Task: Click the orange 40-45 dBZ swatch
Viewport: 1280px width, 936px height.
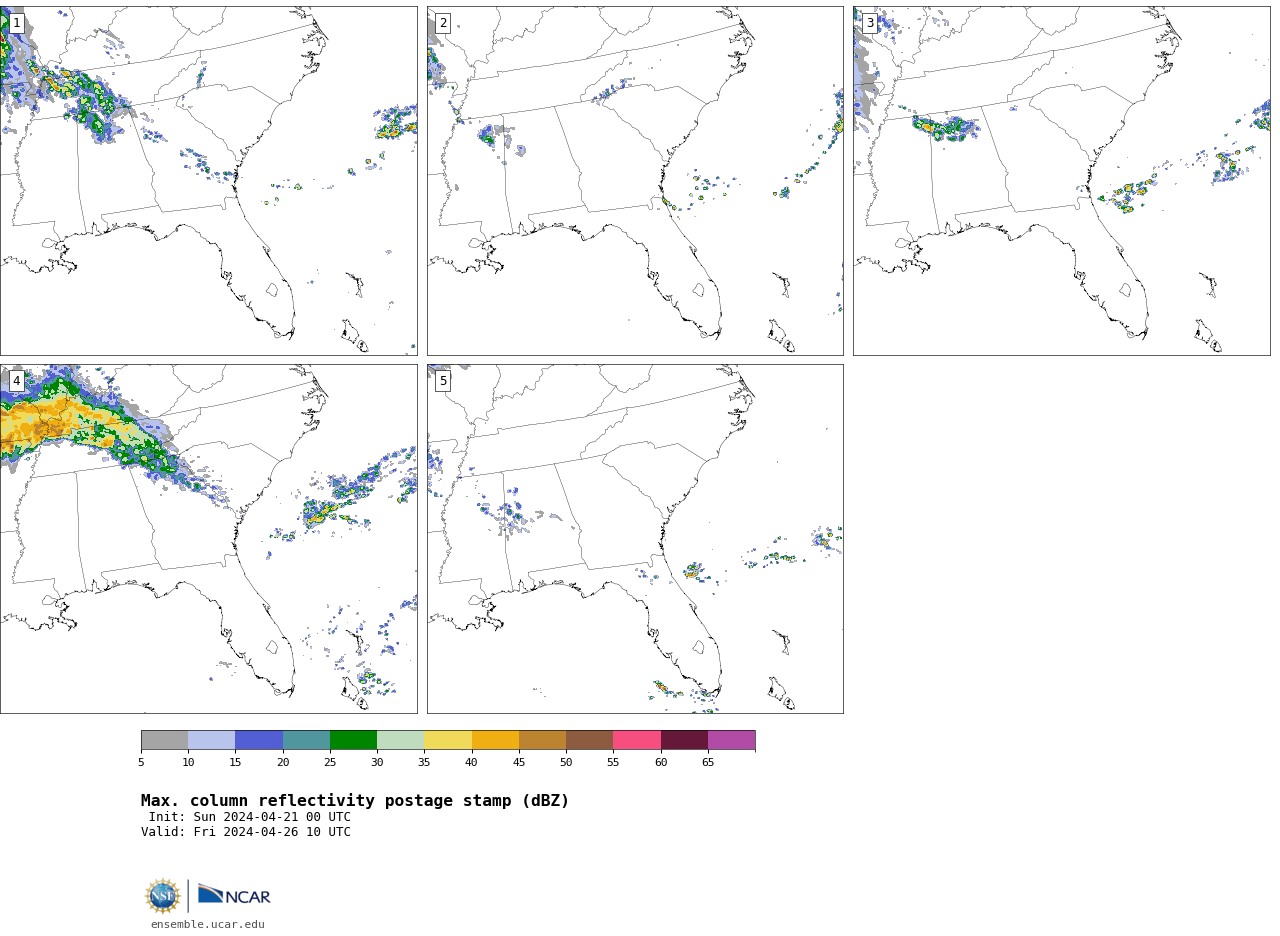Action: point(495,740)
